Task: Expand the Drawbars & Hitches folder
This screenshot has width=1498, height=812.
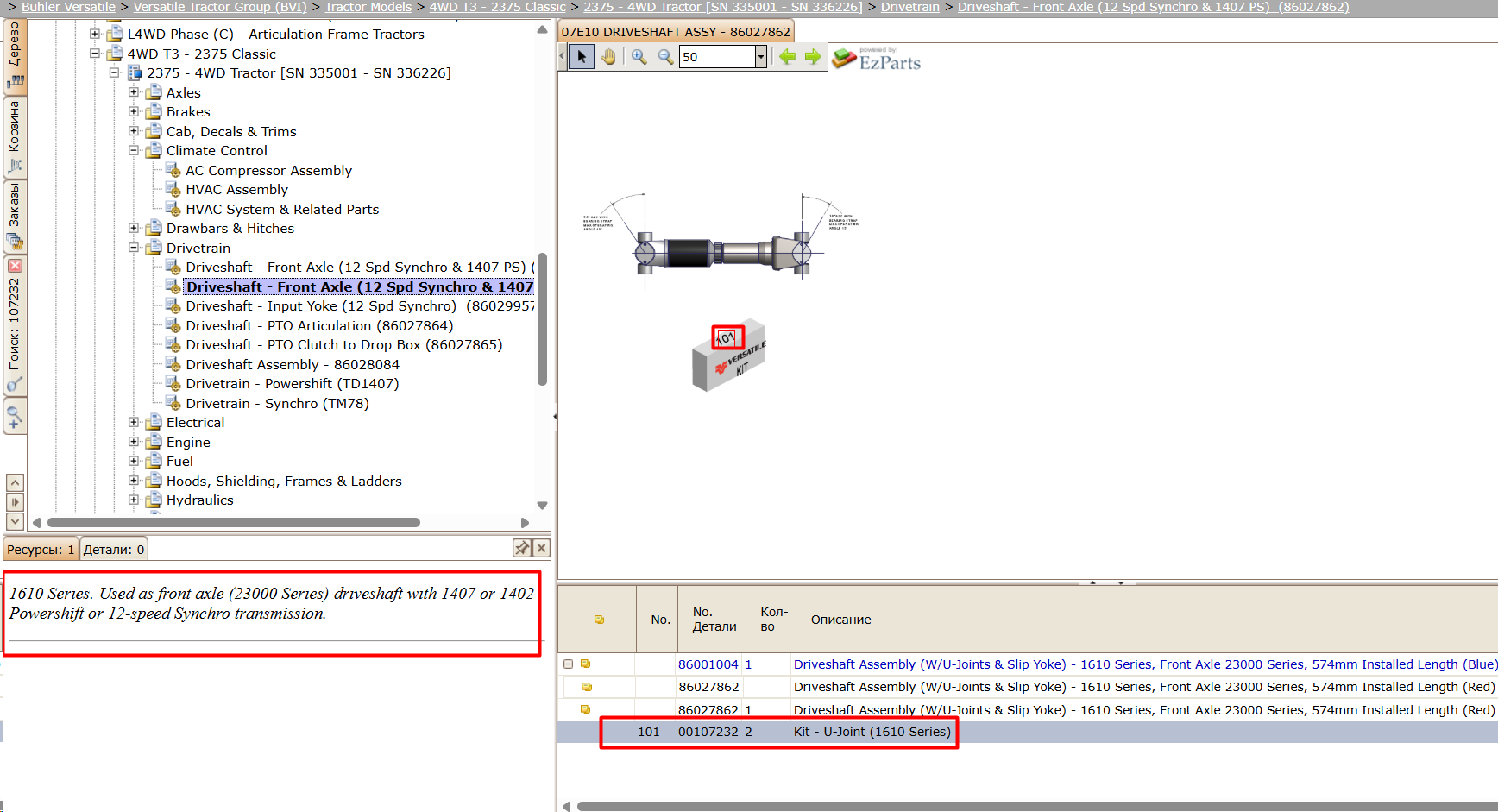Action: pos(134,228)
